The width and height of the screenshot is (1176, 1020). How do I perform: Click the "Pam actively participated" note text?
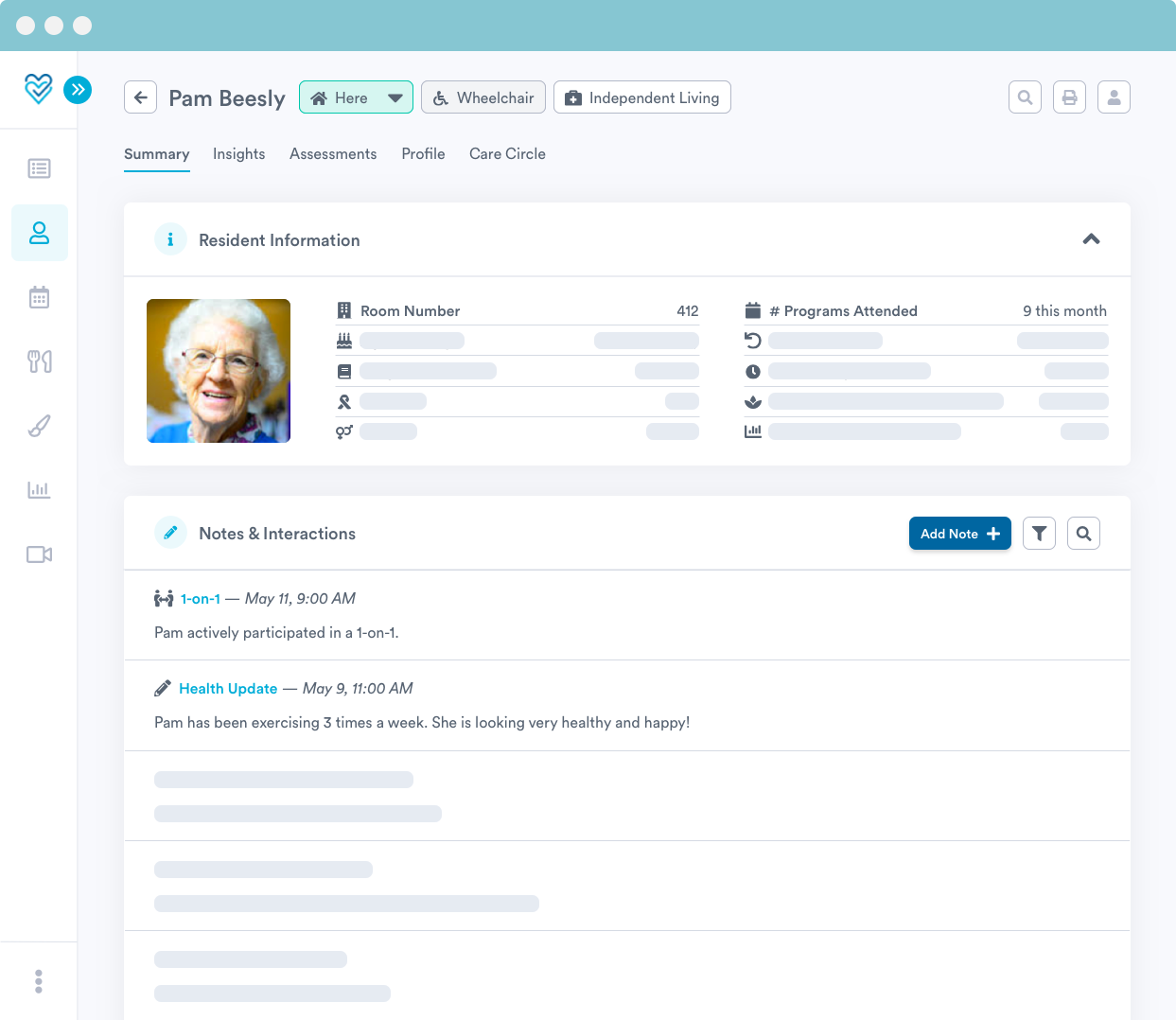[x=276, y=633]
